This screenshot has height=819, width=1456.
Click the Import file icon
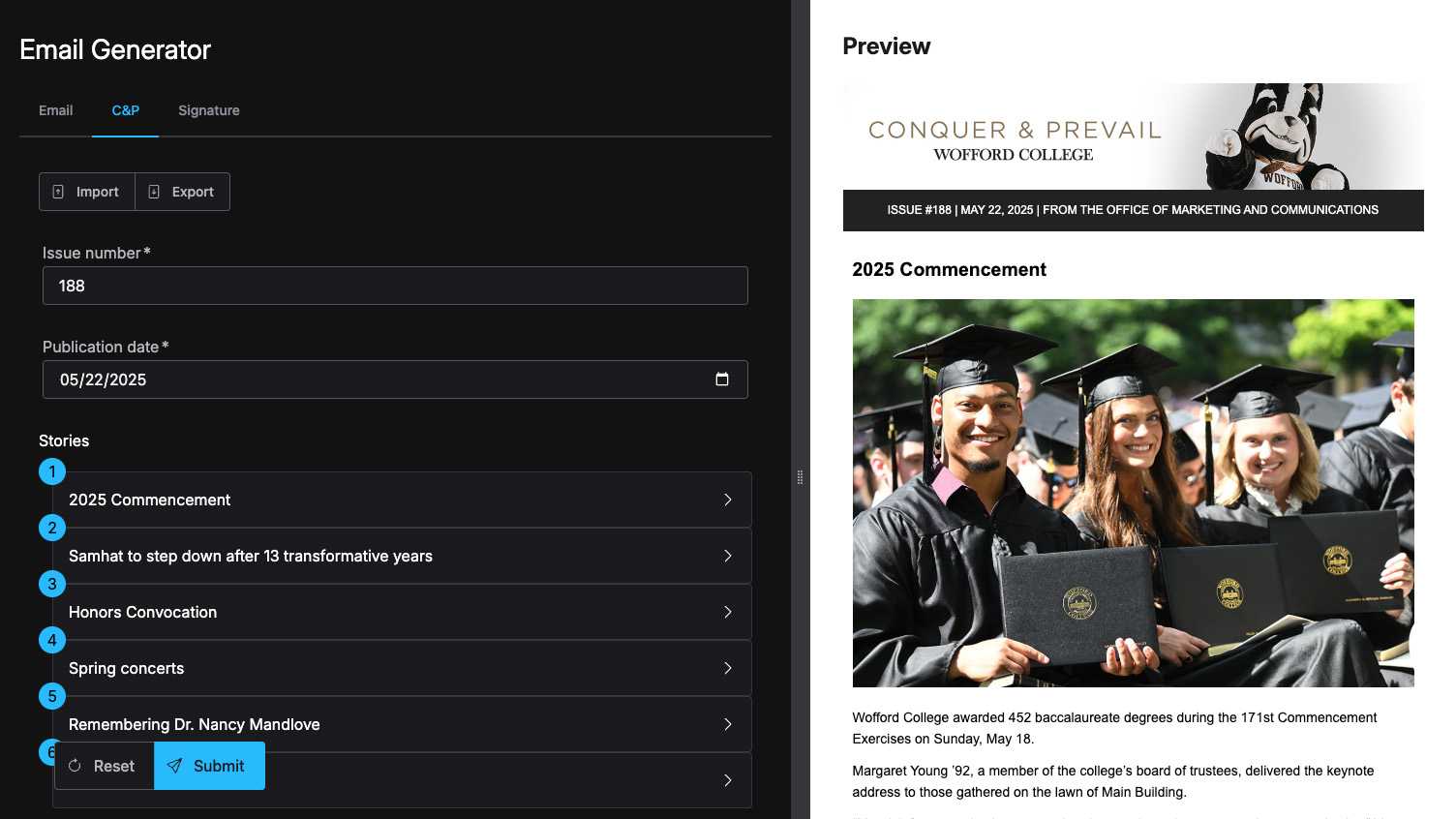[58, 192]
